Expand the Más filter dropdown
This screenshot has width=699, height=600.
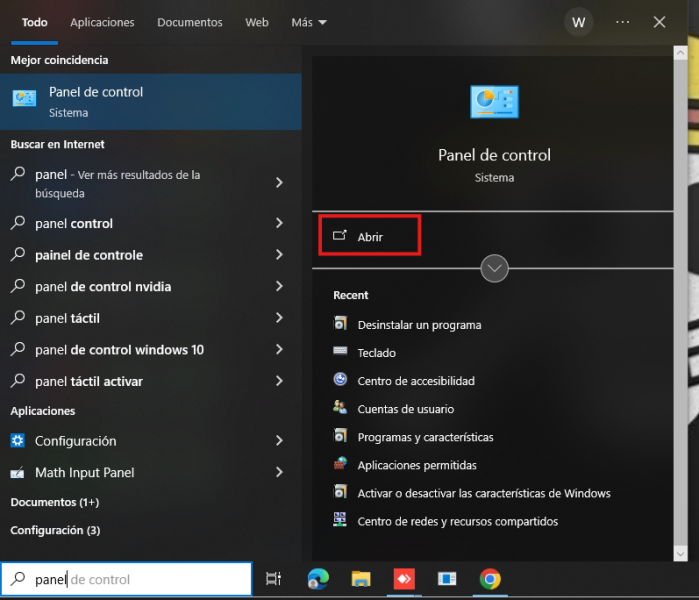(x=308, y=22)
